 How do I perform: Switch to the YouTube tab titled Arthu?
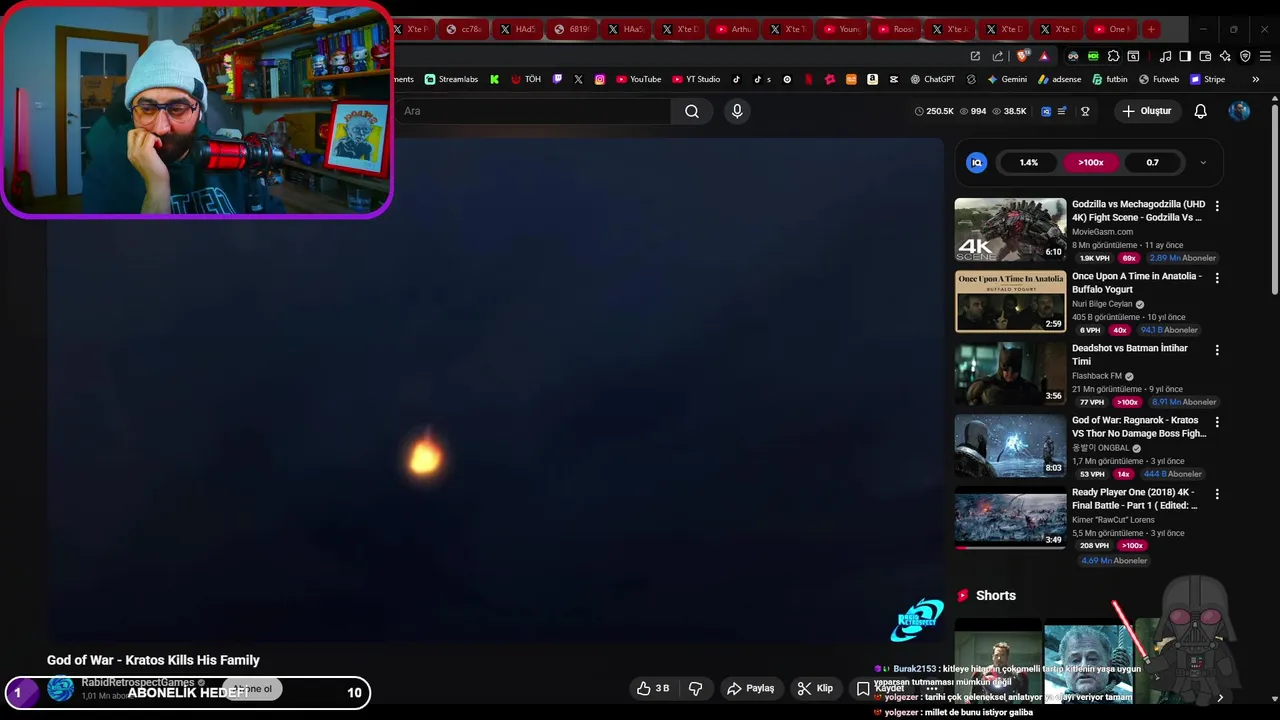pyautogui.click(x=733, y=29)
